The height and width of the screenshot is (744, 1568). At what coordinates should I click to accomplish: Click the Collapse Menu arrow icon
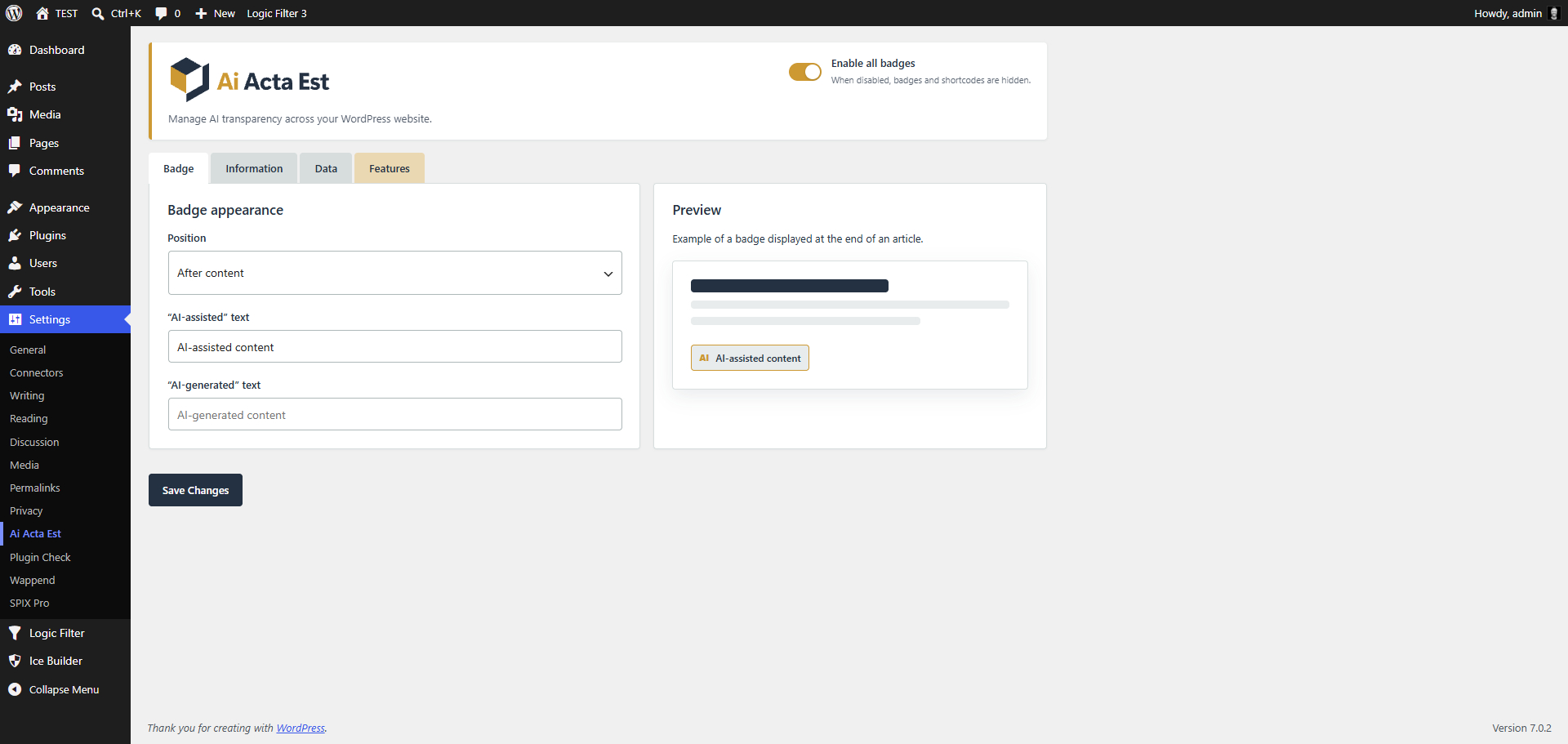tap(15, 689)
